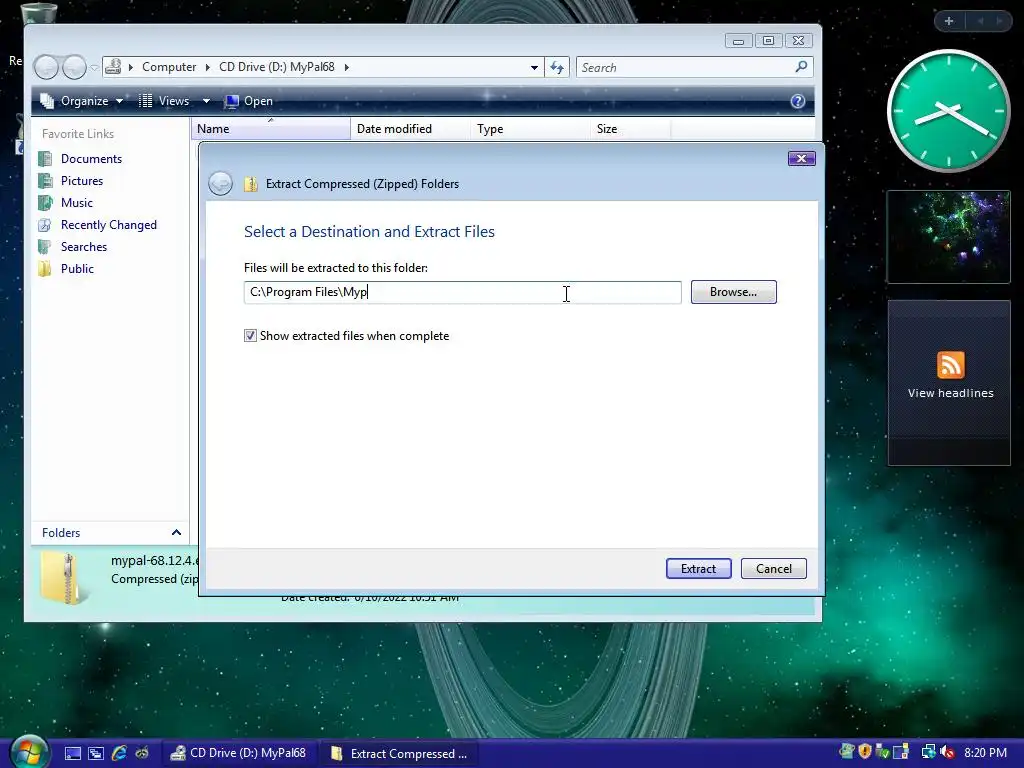Image resolution: width=1024 pixels, height=768 pixels.
Task: Minimize the Explorer window
Action: tap(739, 41)
